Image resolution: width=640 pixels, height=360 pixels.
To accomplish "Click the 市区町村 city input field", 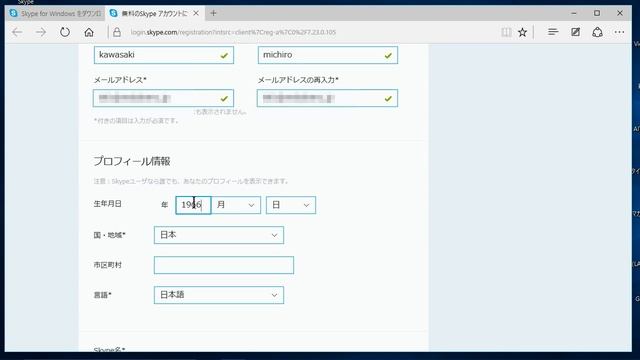I will coord(224,265).
